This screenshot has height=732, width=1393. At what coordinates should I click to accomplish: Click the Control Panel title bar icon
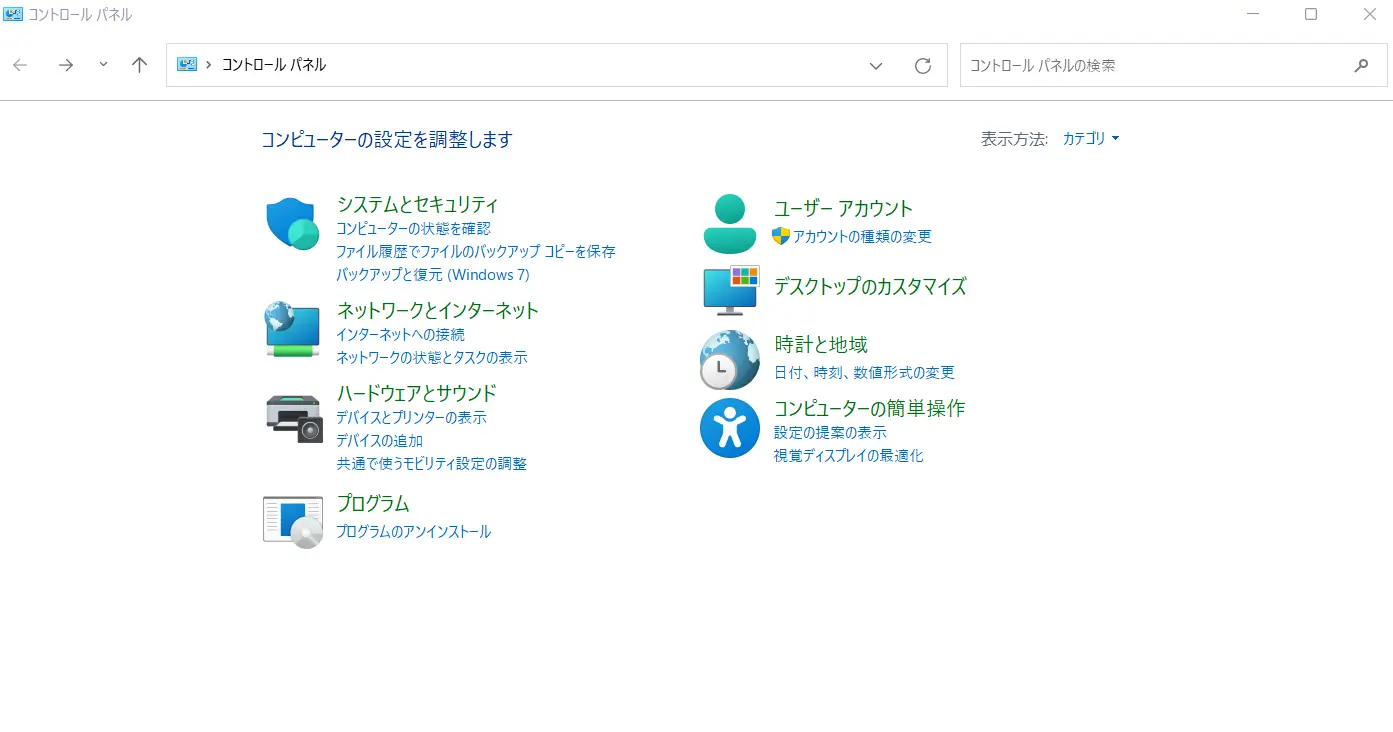(13, 14)
